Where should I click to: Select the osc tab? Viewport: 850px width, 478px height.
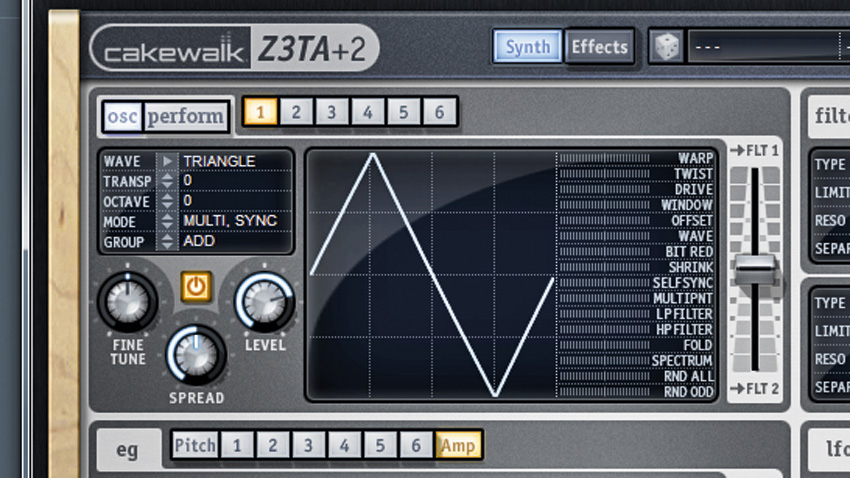(x=123, y=116)
